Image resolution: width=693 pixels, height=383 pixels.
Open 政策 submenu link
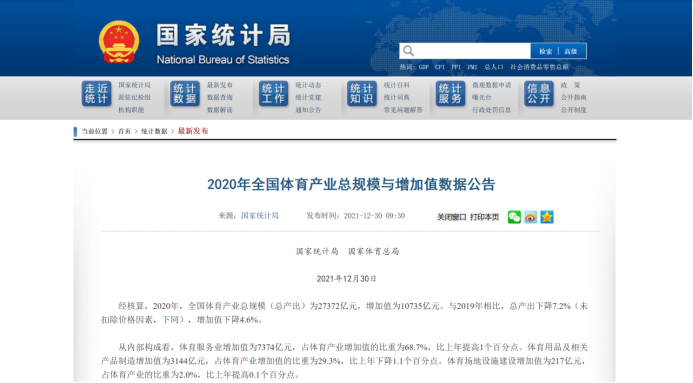click(570, 85)
